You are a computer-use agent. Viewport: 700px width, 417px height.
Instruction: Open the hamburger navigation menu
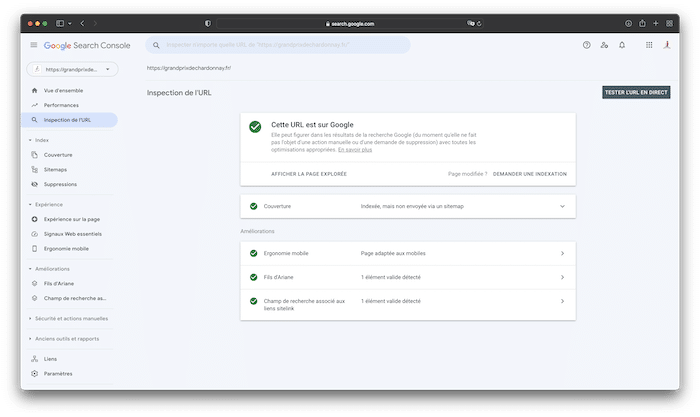tap(34, 45)
